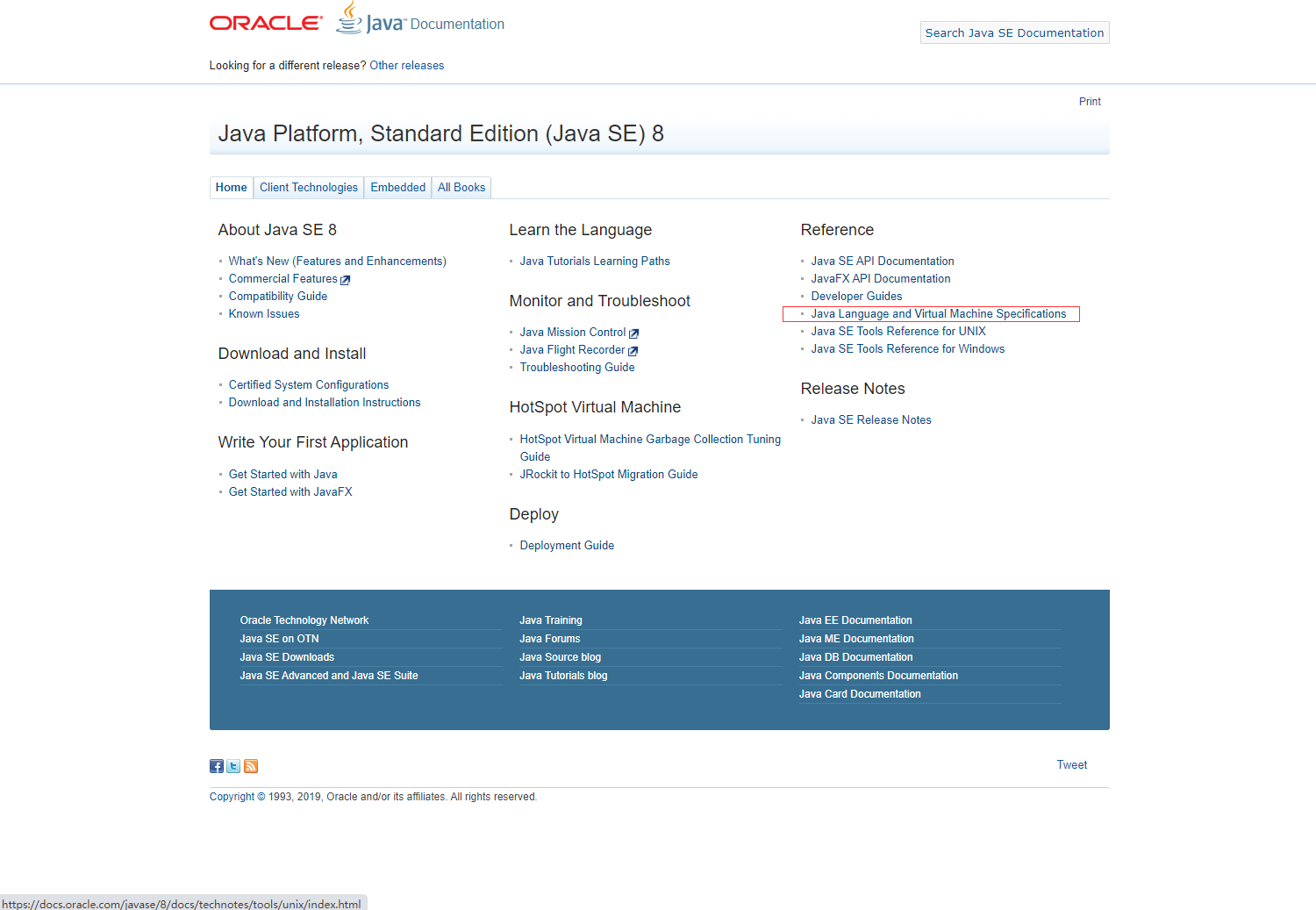Click the About Java SE 8 heading
1316x910 pixels.
coord(277,230)
